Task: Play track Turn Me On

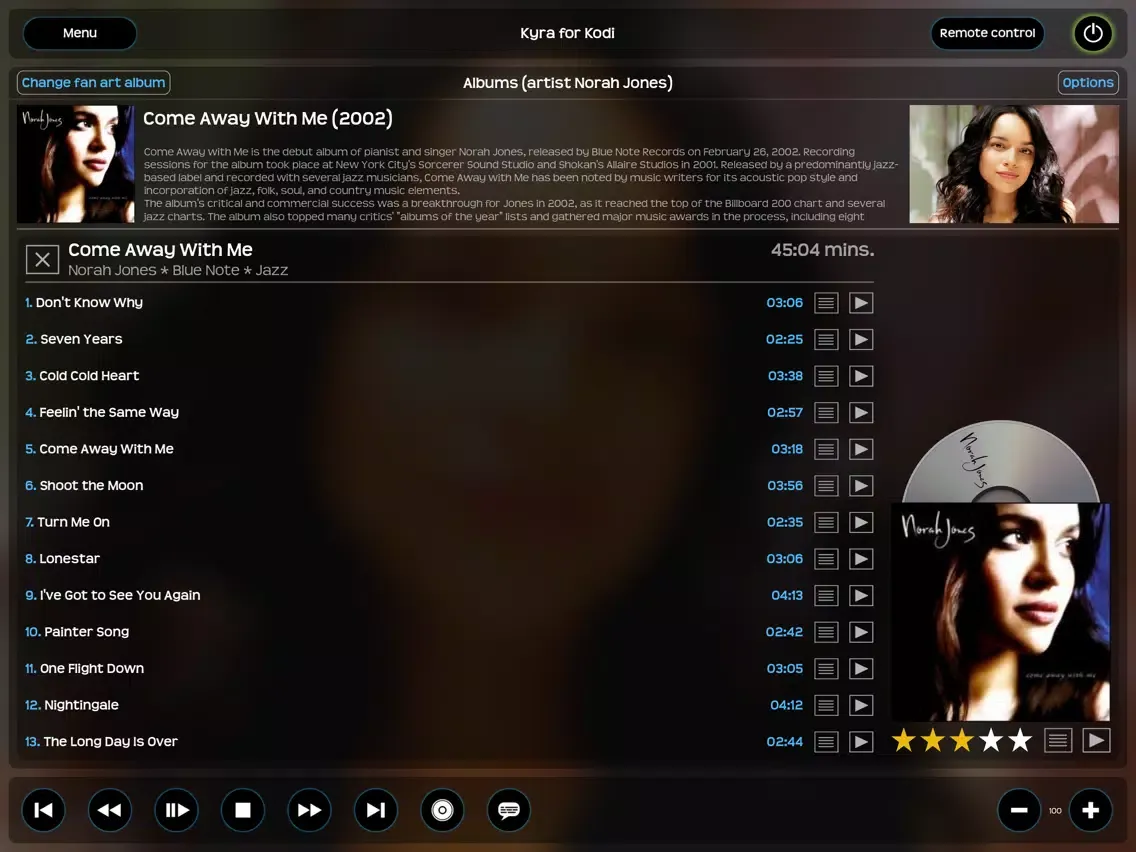Action: 861,522
